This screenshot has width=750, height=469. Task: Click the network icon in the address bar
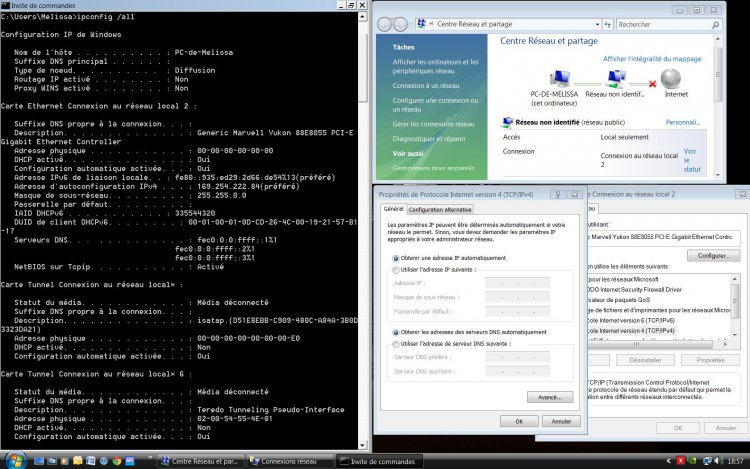pyautogui.click(x=421, y=23)
